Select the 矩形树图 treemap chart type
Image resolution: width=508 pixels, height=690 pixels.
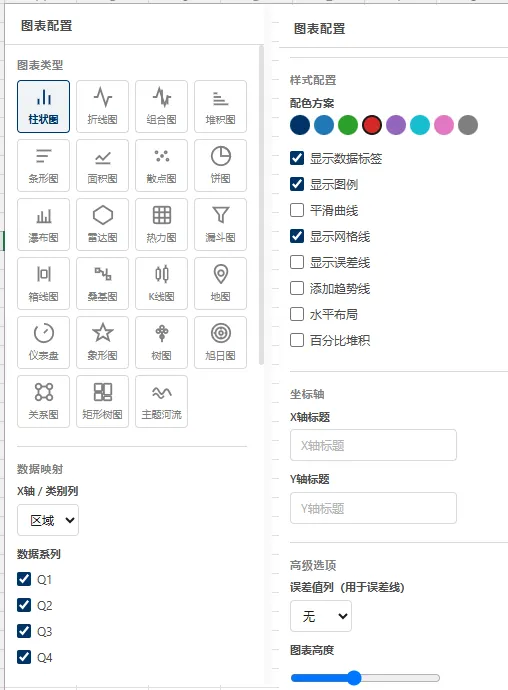tap(103, 401)
